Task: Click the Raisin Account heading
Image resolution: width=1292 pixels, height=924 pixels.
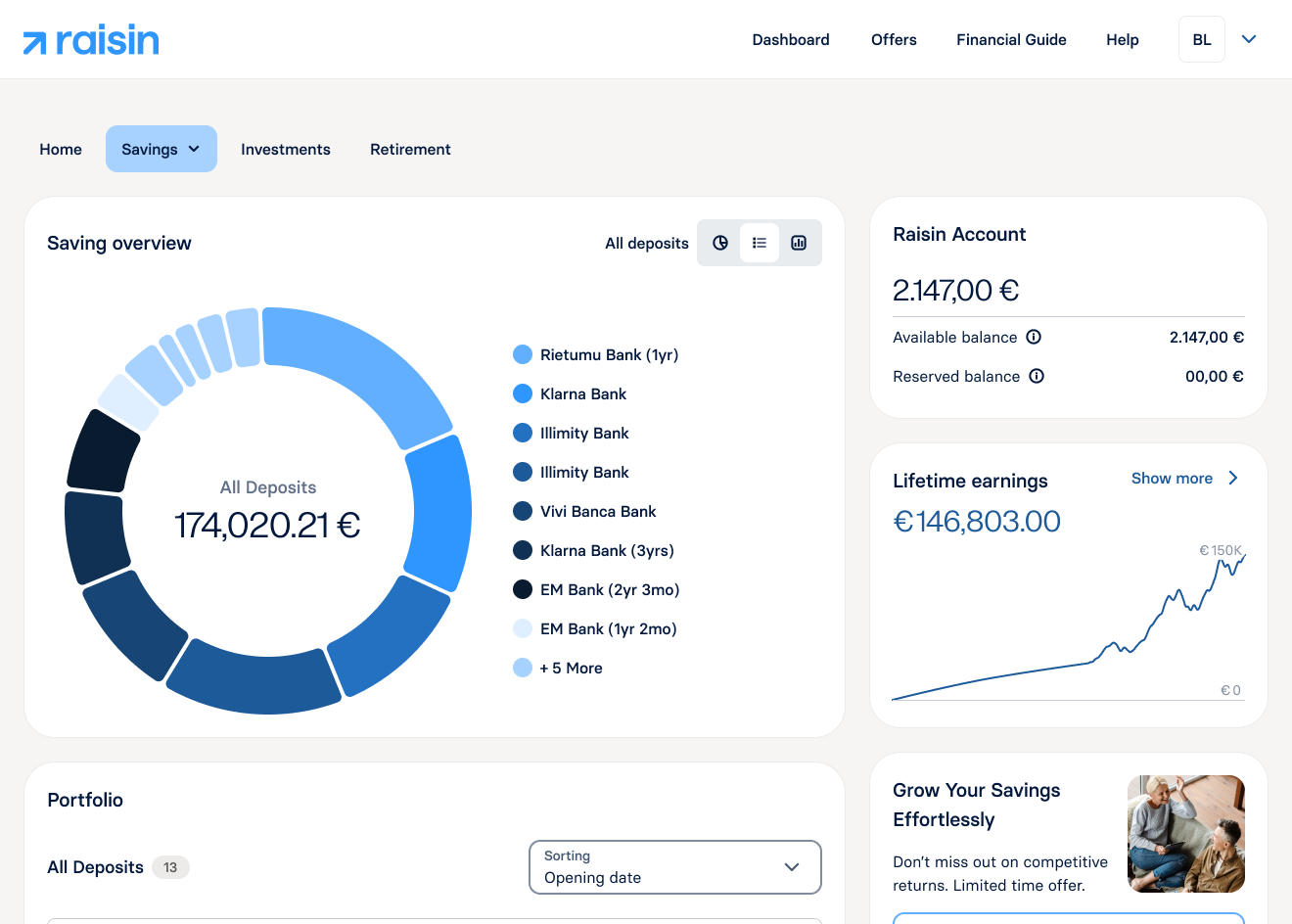Action: click(x=959, y=234)
